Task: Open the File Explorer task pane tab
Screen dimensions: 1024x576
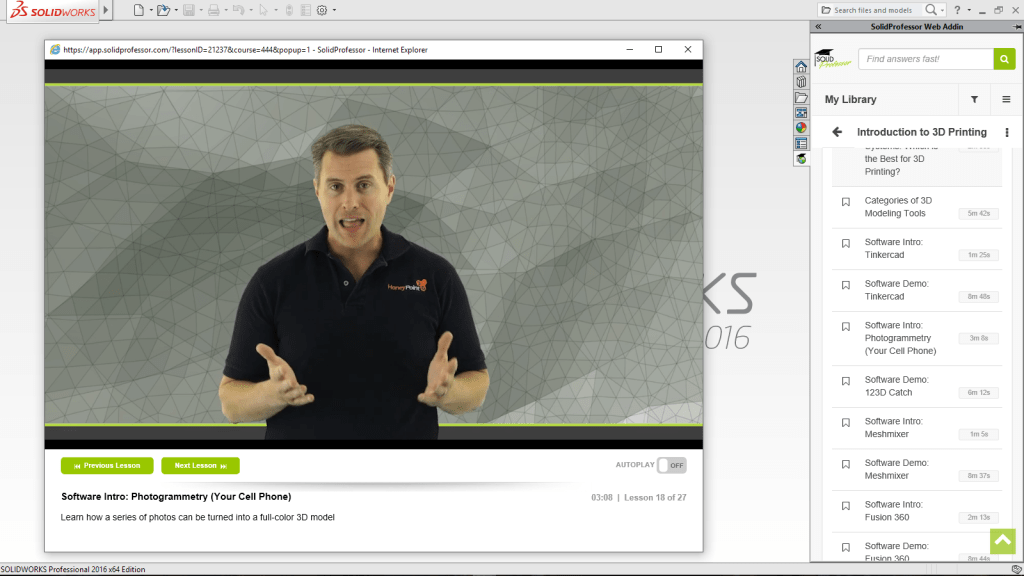Action: (x=801, y=98)
